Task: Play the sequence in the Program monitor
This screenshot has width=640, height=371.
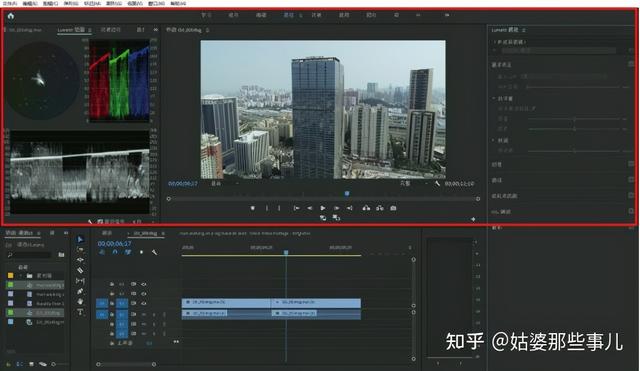Action: pyautogui.click(x=323, y=208)
